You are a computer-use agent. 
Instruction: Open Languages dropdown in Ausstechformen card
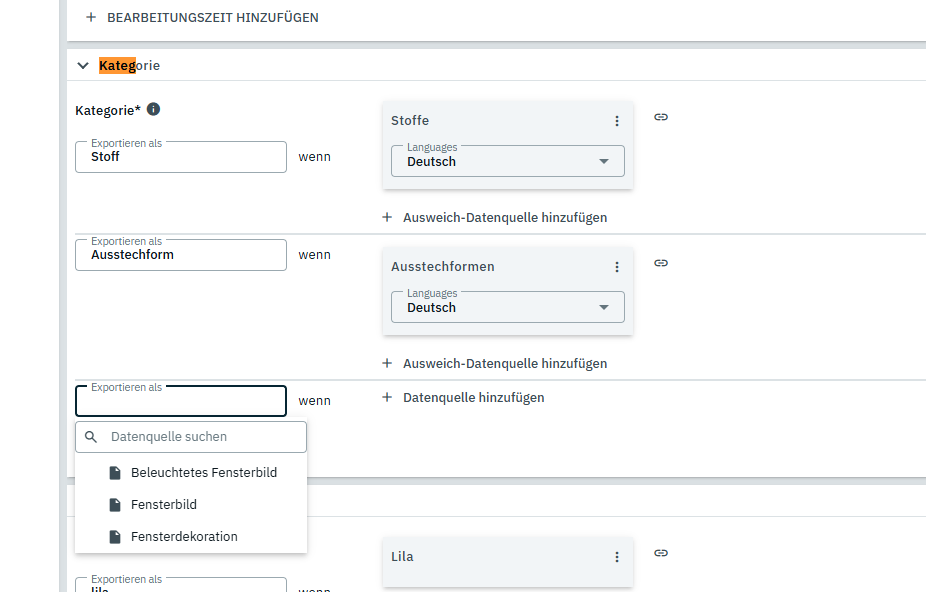point(507,307)
